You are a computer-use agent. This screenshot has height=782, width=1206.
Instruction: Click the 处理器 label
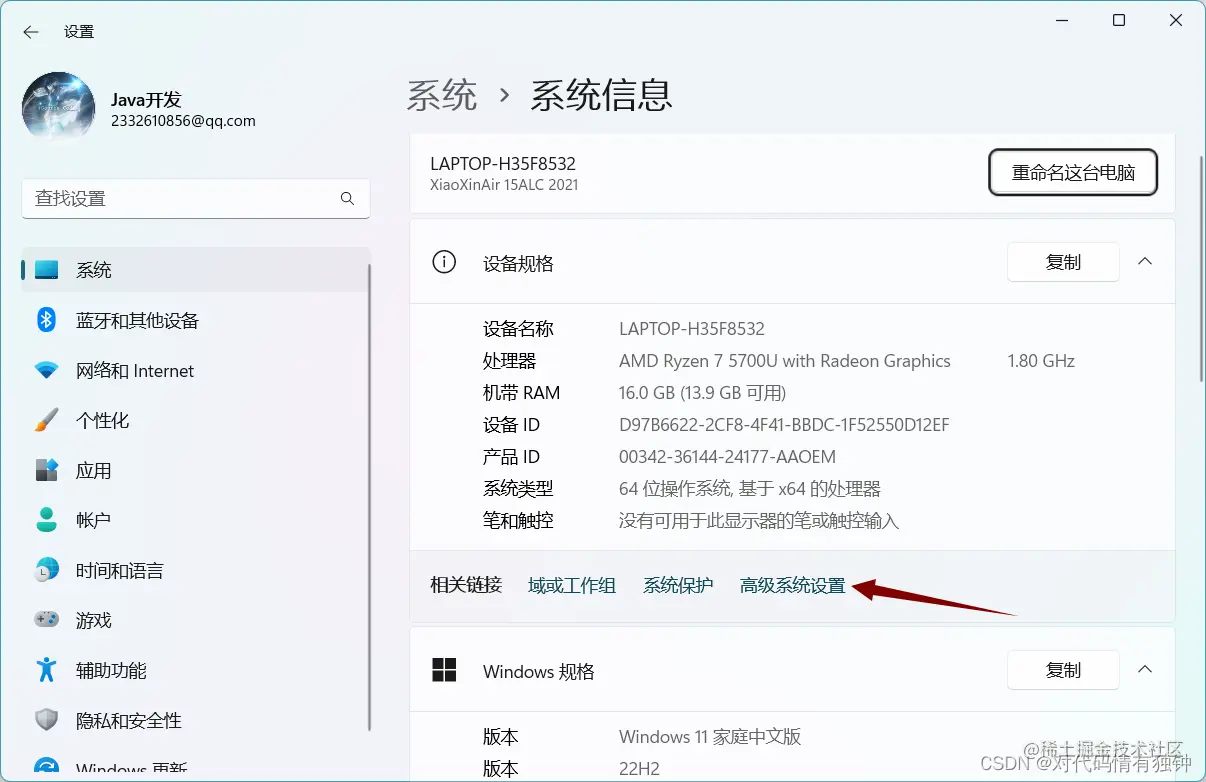pos(510,361)
